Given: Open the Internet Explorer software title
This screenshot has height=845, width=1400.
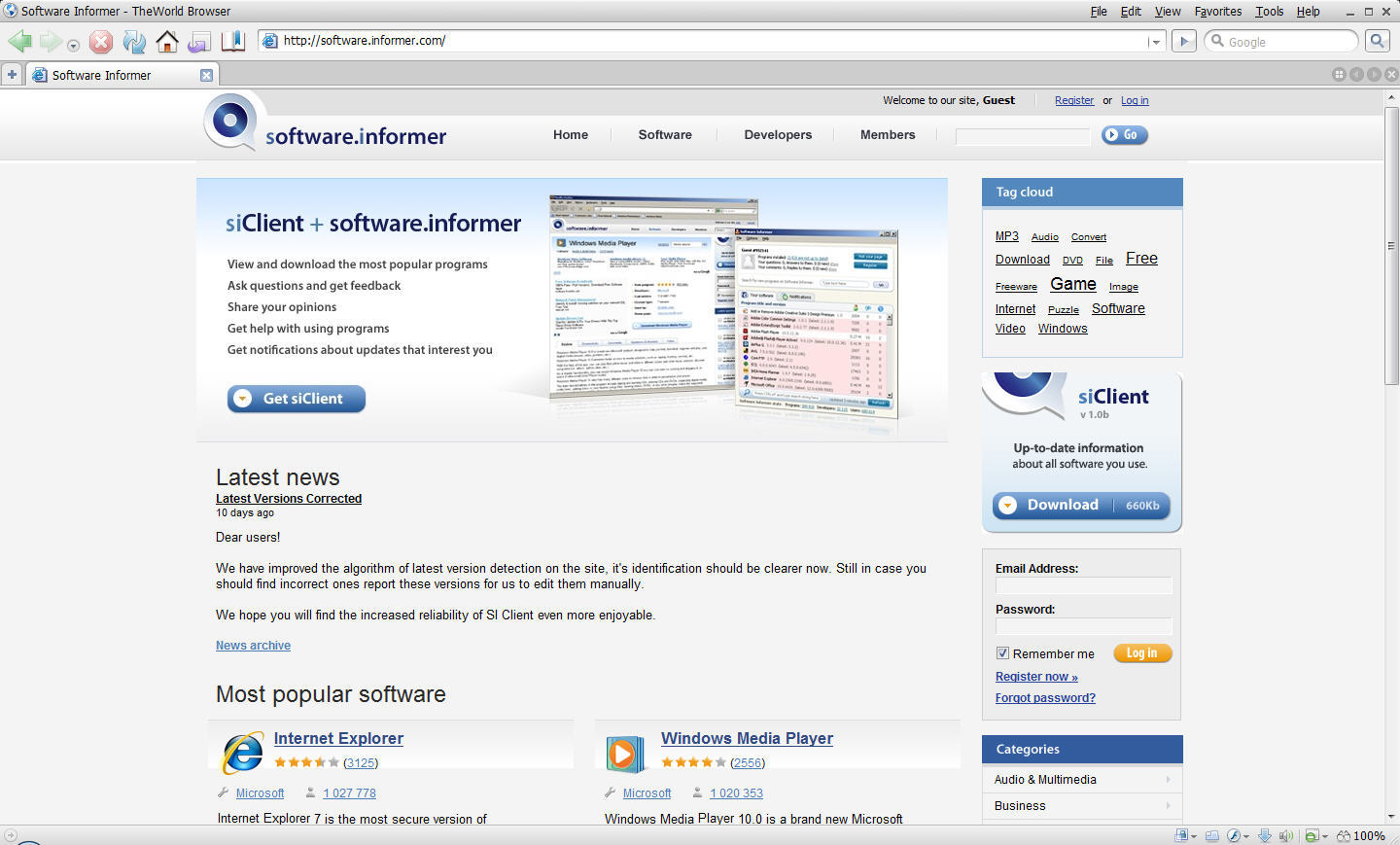Looking at the screenshot, I should coord(338,739).
